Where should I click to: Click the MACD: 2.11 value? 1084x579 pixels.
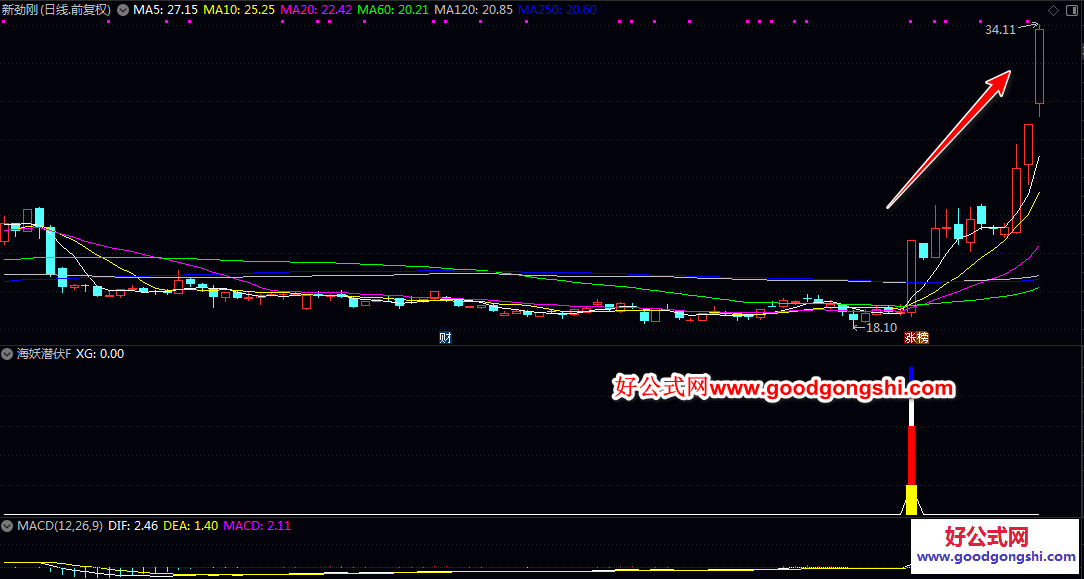tap(257, 526)
